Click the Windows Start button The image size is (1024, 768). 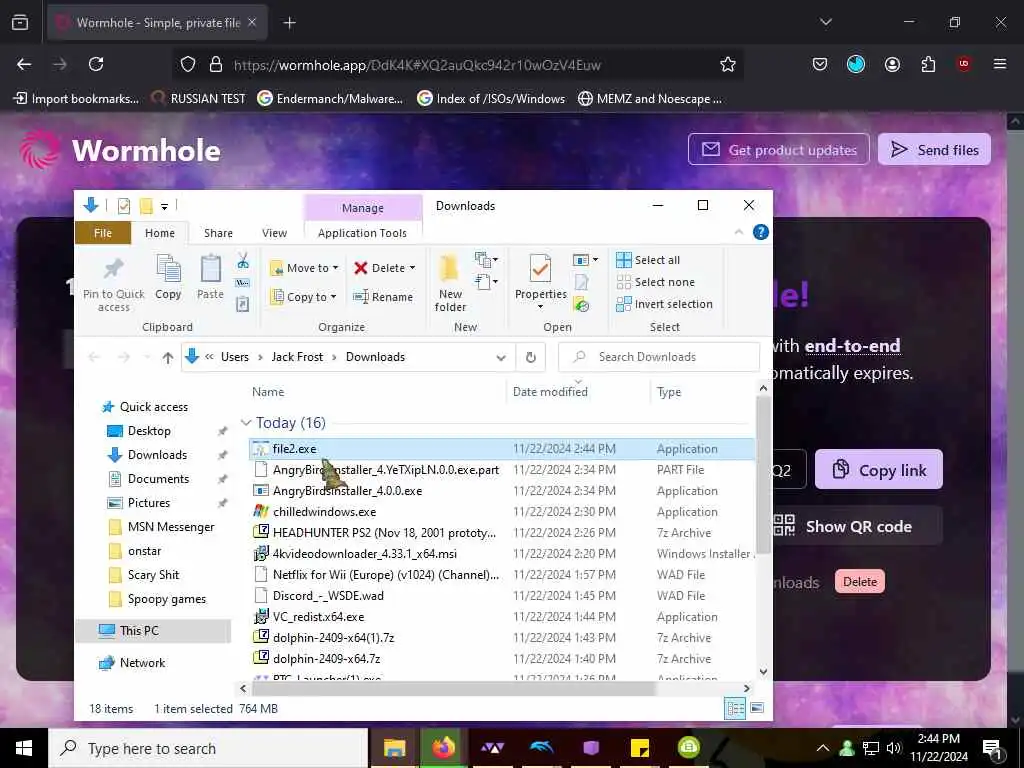coord(24,748)
